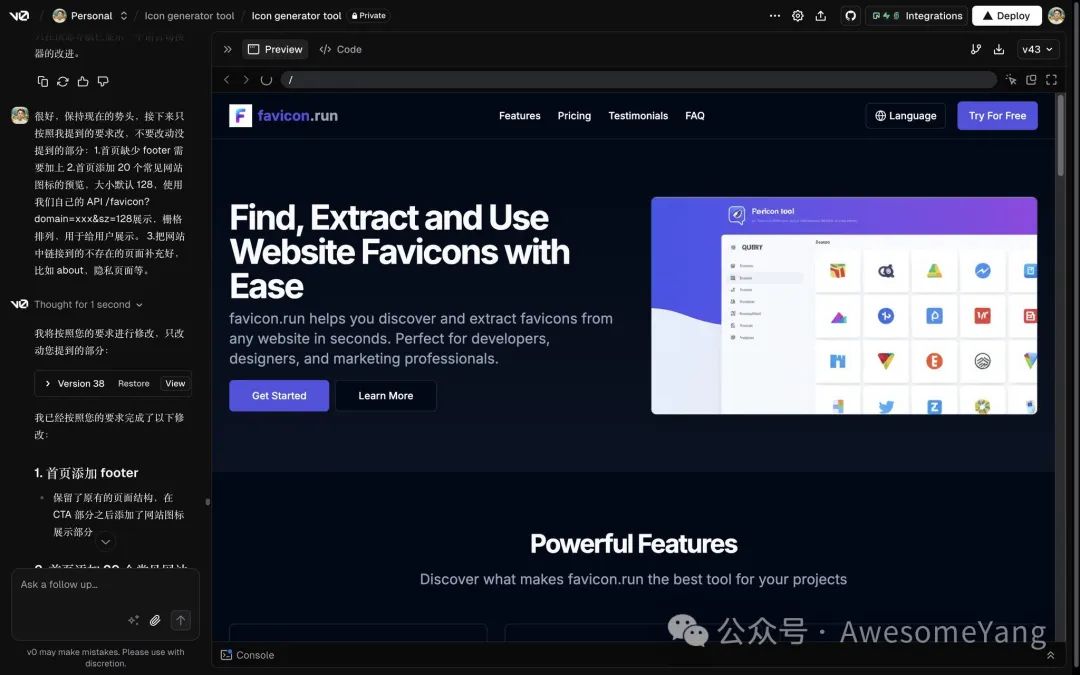This screenshot has width=1080, height=675.
Task: Send the message with arrow button
Action: 180,621
